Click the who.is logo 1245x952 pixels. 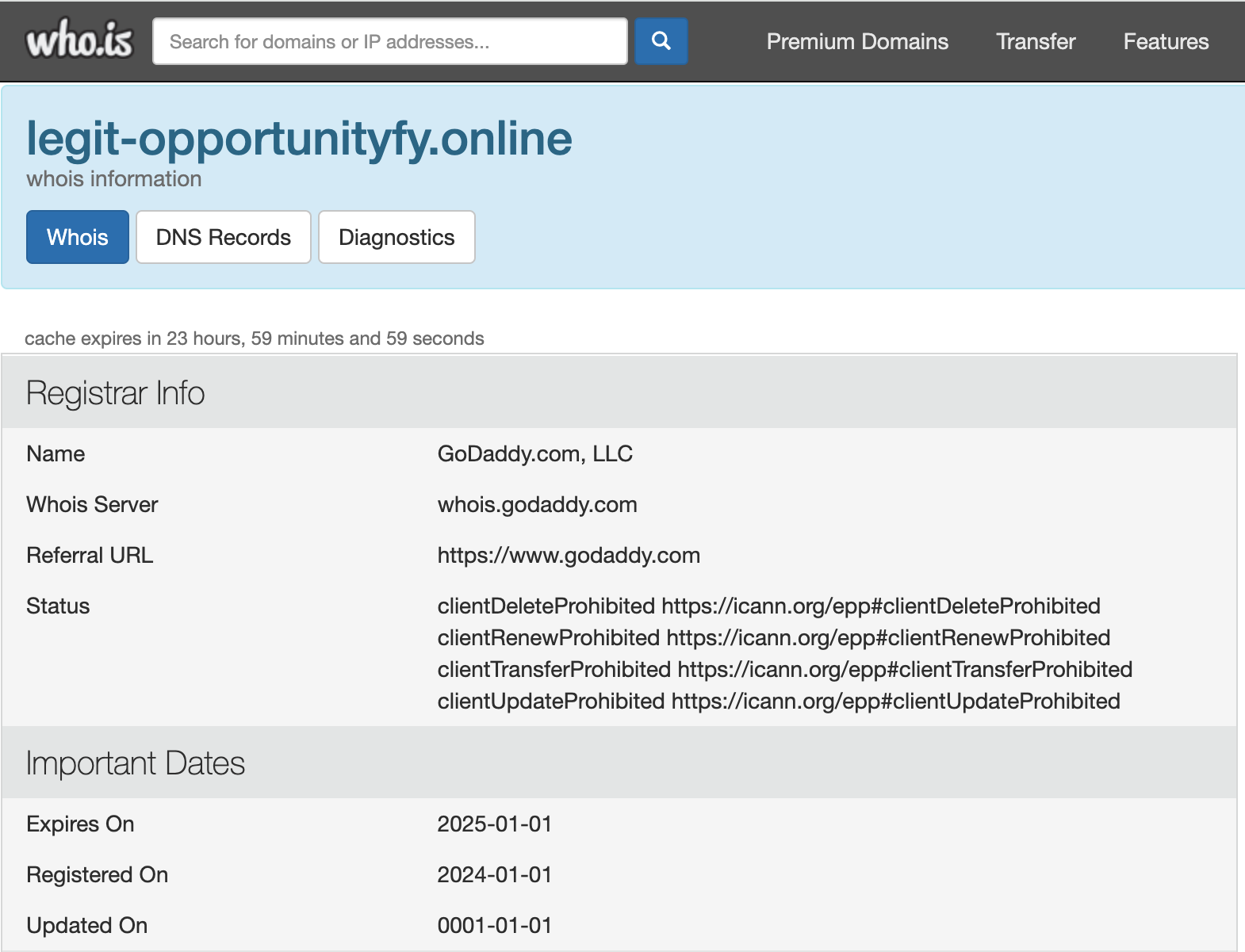[79, 40]
